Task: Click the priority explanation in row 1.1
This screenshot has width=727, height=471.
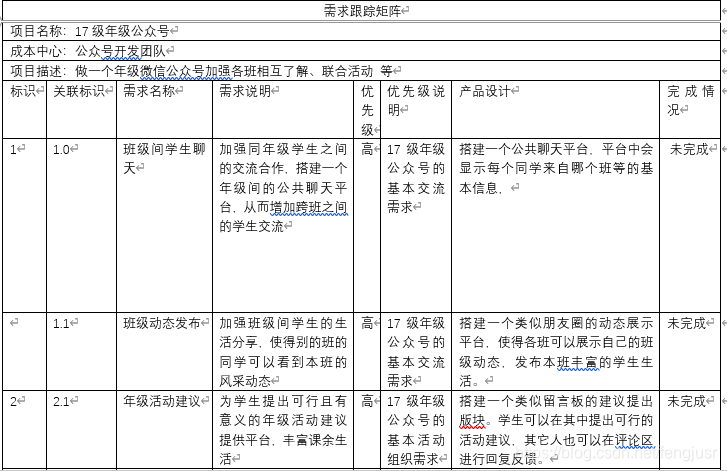Action: pyautogui.click(x=416, y=352)
